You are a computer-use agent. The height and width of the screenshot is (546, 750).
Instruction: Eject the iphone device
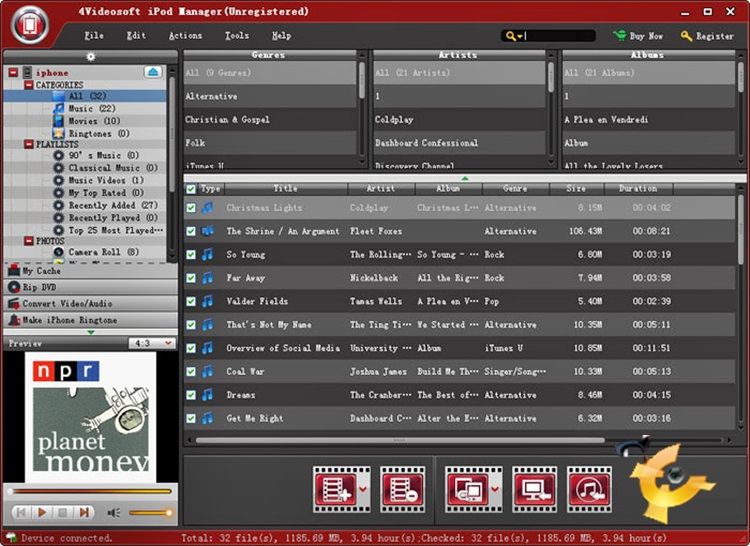click(x=153, y=72)
